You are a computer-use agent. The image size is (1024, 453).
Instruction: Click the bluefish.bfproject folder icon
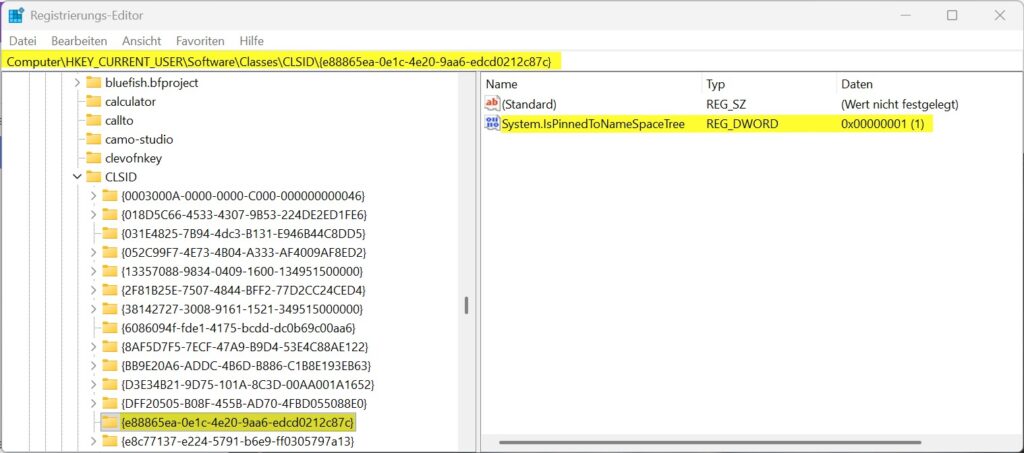(94, 83)
